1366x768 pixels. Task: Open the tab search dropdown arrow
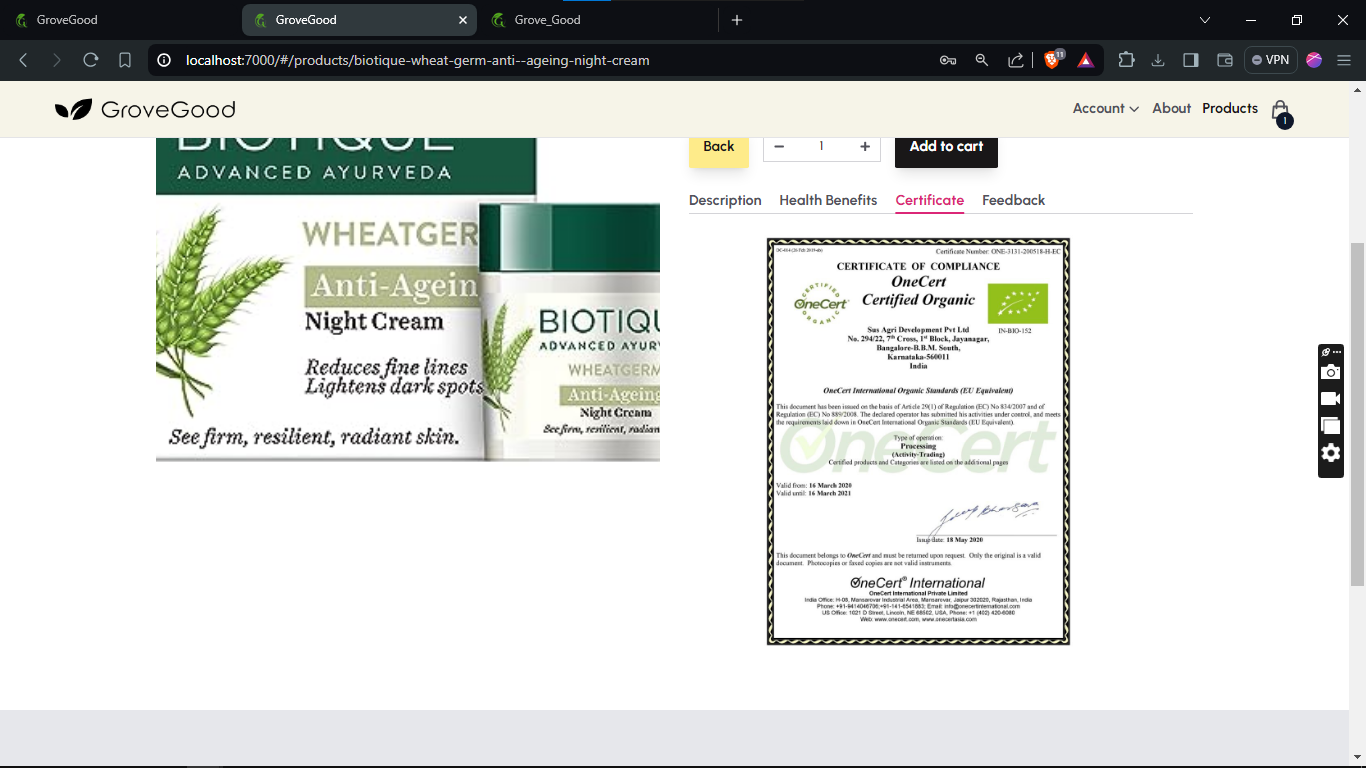coord(1205,20)
